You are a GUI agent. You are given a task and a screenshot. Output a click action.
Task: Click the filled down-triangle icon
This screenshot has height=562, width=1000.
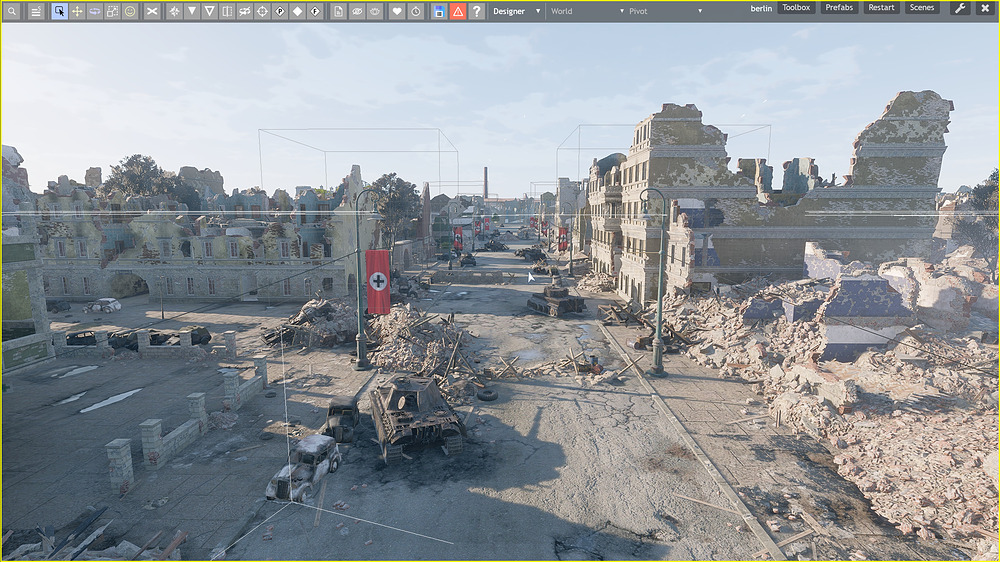[191, 11]
